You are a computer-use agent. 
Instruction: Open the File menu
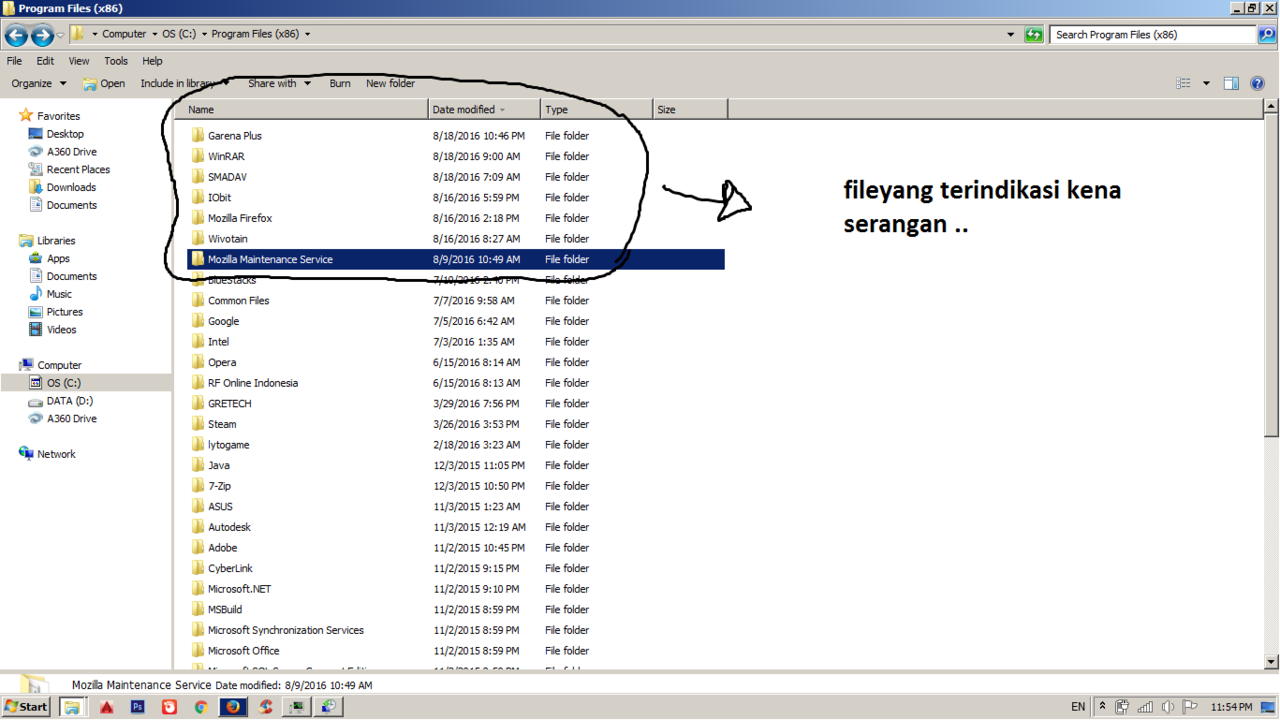pos(14,61)
